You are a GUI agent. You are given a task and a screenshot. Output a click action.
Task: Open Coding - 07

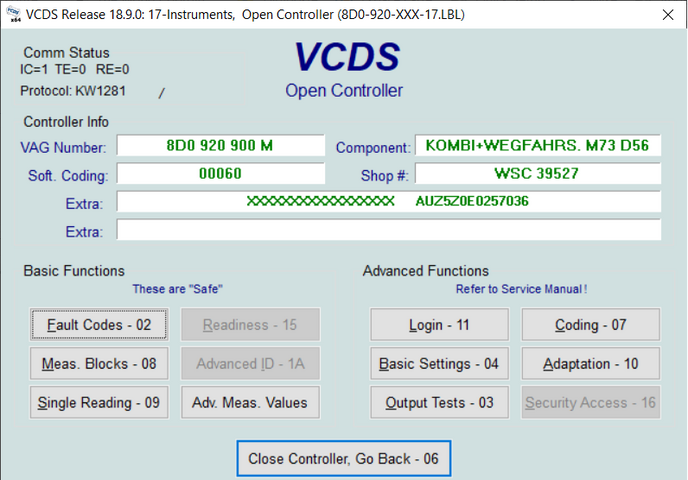pos(591,325)
